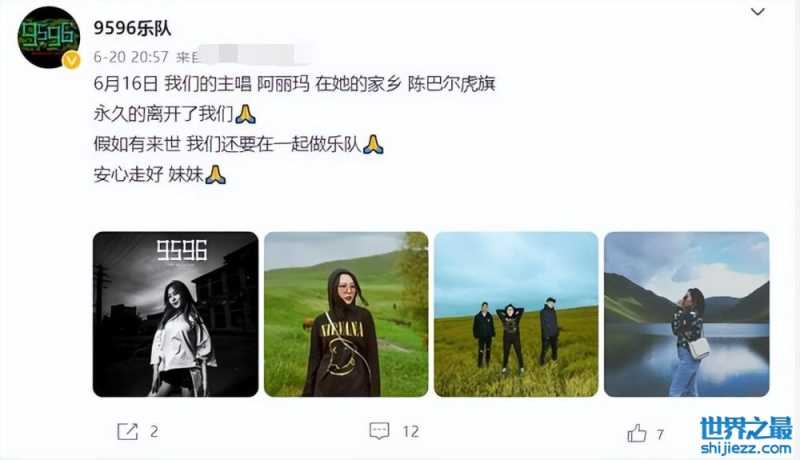The width and height of the screenshot is (800, 460).
Task: View the three people in field photo
Action: tap(516, 314)
